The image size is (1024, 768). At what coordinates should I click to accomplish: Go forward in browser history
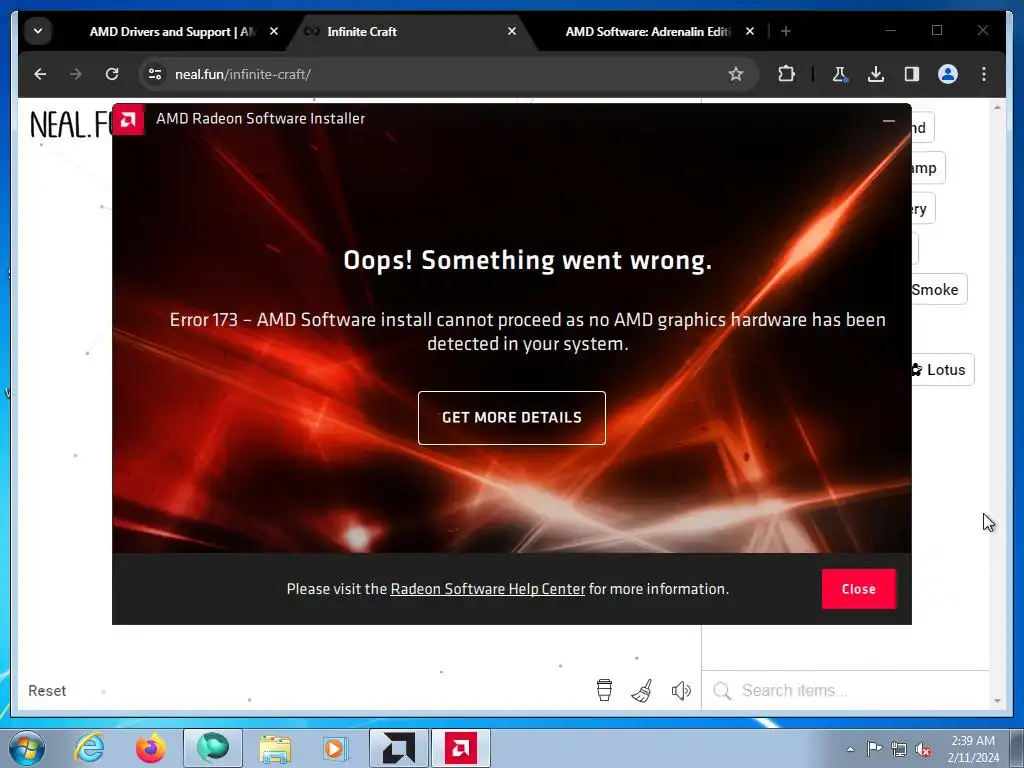76,74
